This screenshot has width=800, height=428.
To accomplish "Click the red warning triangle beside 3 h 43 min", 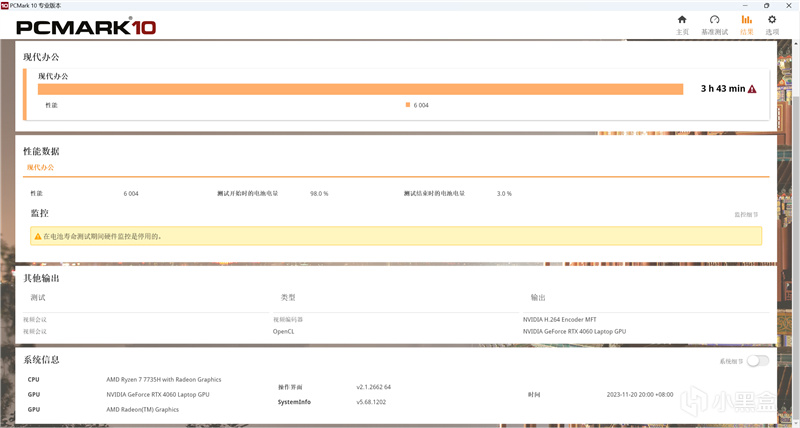I will point(752,89).
